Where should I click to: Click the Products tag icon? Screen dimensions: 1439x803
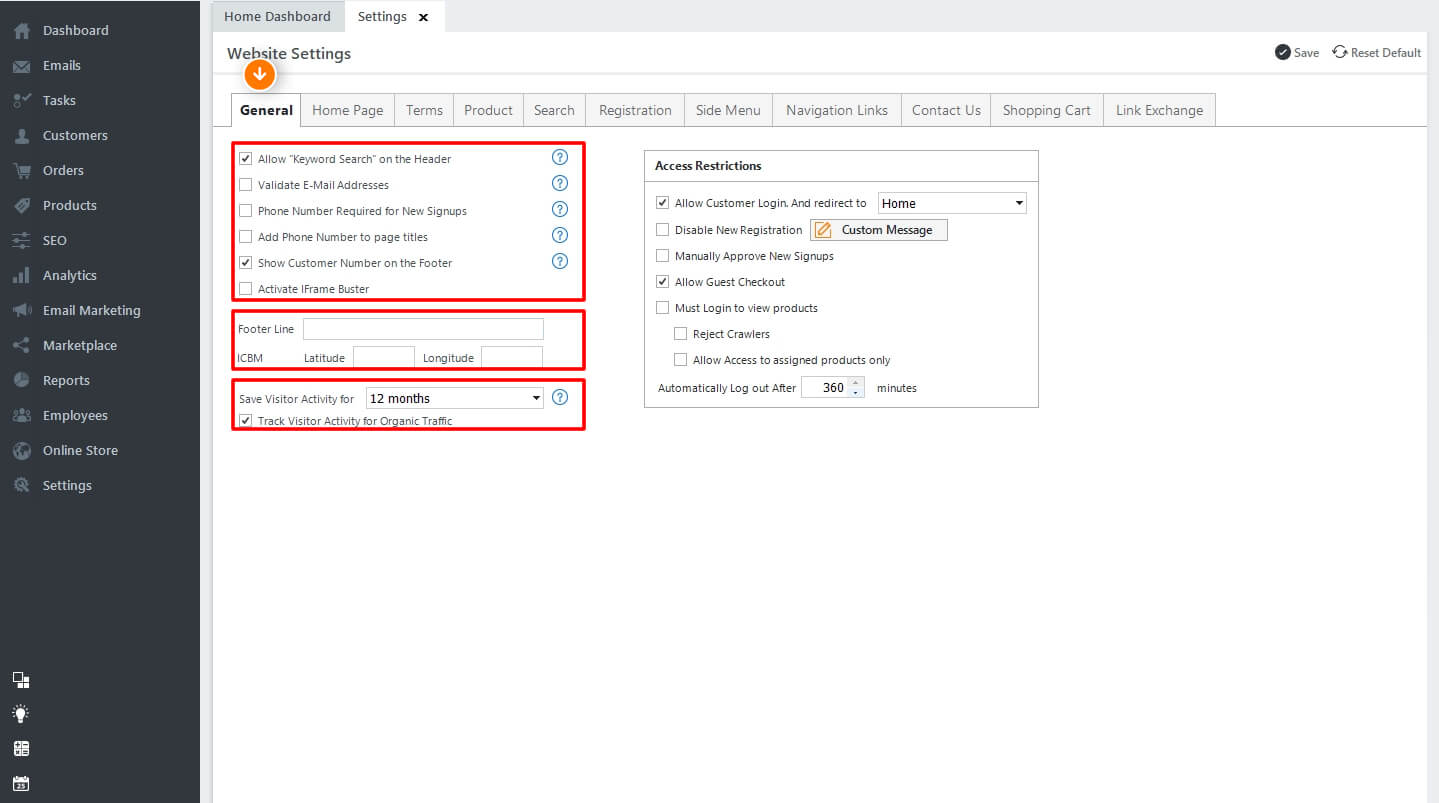[21, 206]
